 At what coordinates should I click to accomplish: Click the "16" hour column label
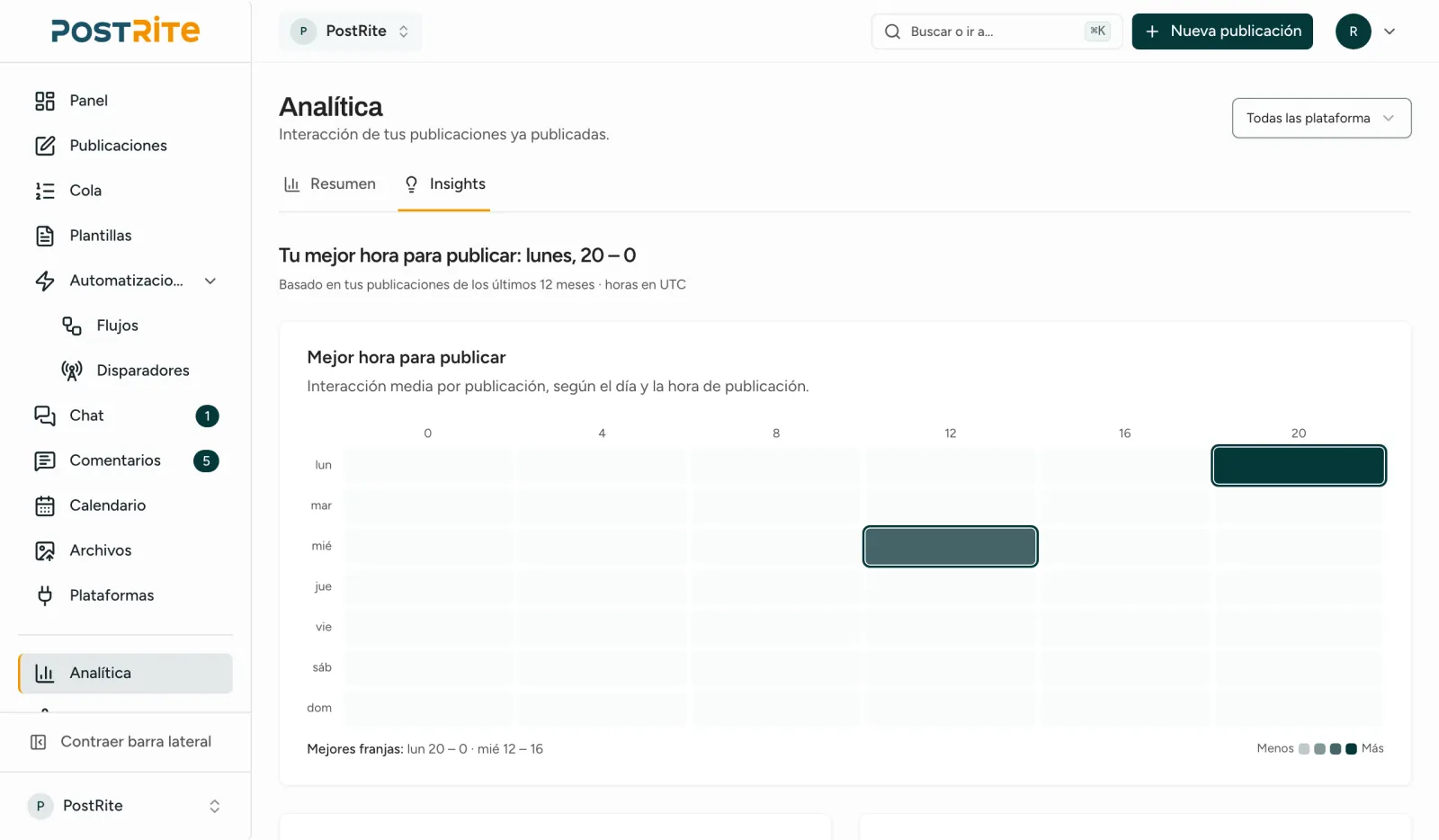[1124, 433]
